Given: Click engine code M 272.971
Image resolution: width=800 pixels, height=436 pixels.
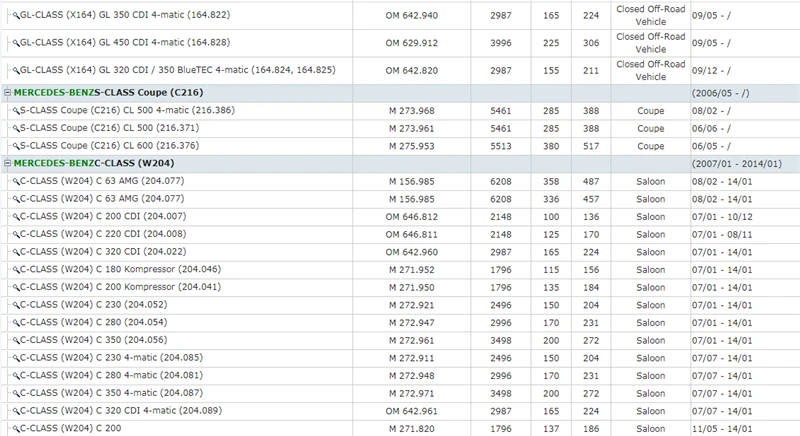Looking at the screenshot, I should coord(412,394).
